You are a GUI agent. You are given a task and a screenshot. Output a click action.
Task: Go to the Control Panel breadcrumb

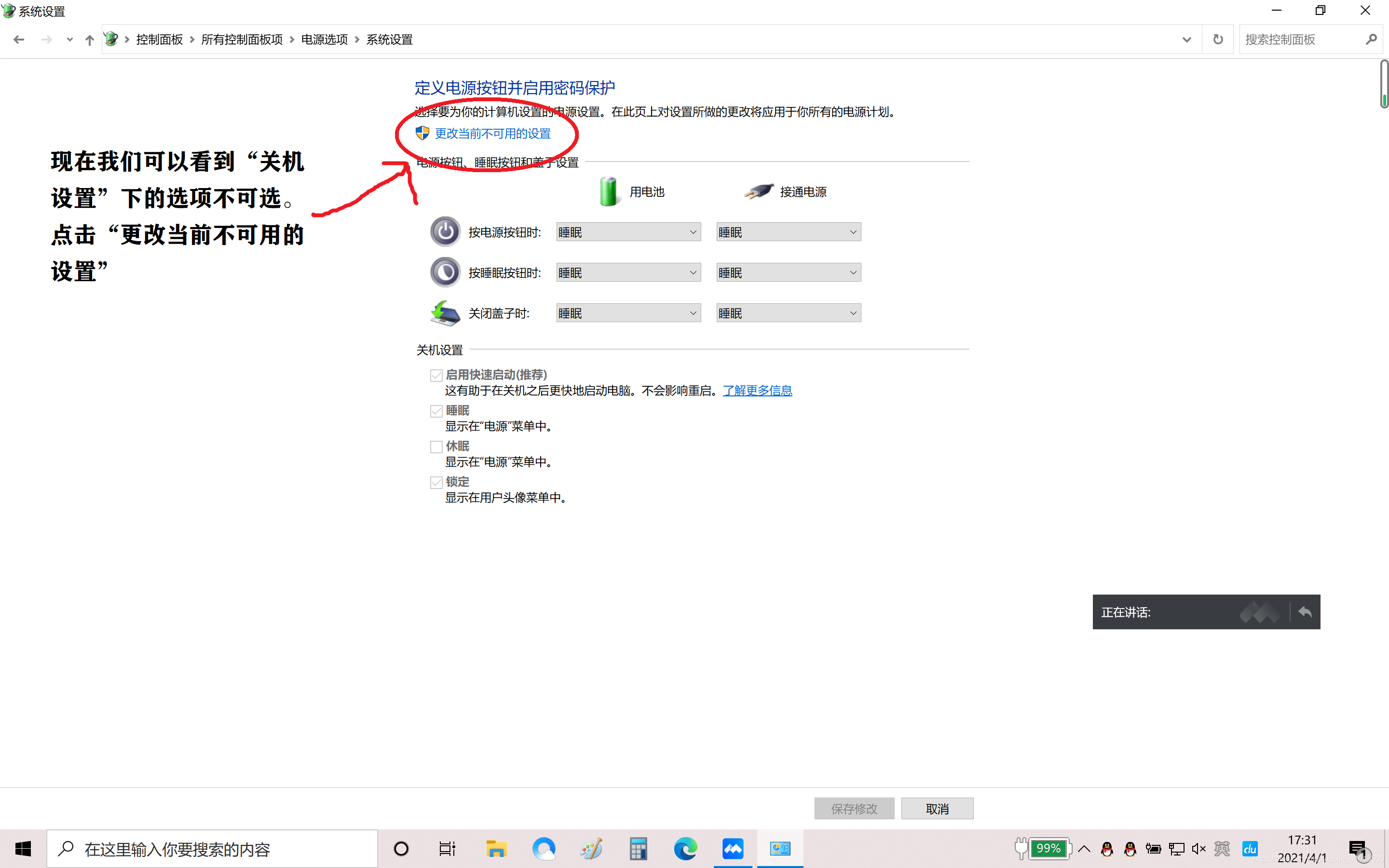tap(159, 40)
